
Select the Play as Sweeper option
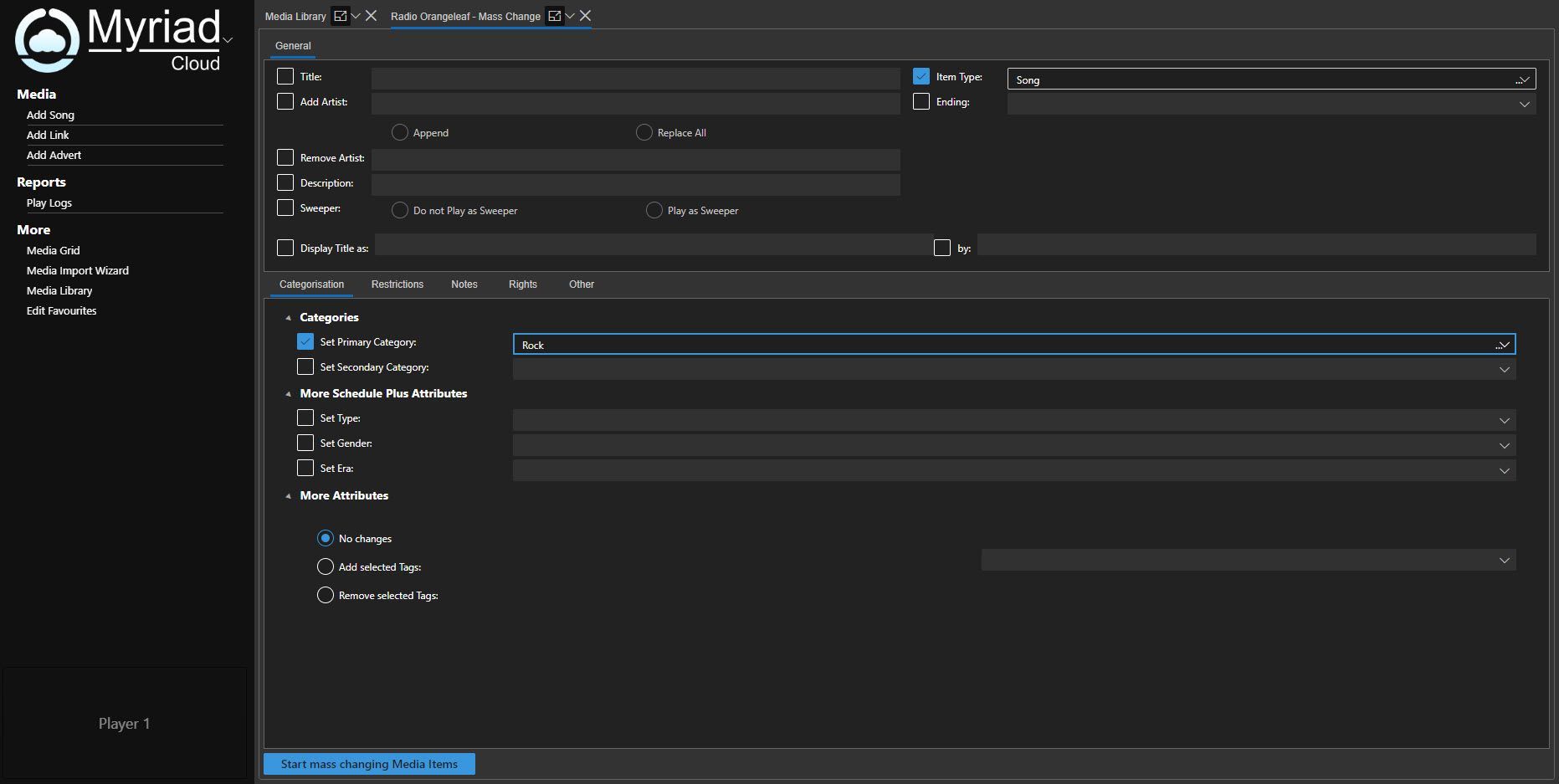(x=654, y=210)
